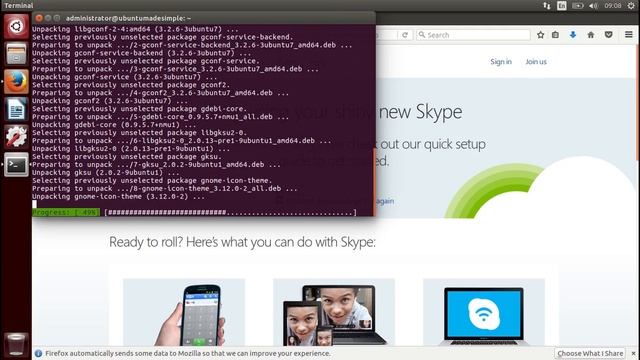Open the clock showing 09:08
Image resolution: width=640 pixels, height=360 pixels.
613,5
